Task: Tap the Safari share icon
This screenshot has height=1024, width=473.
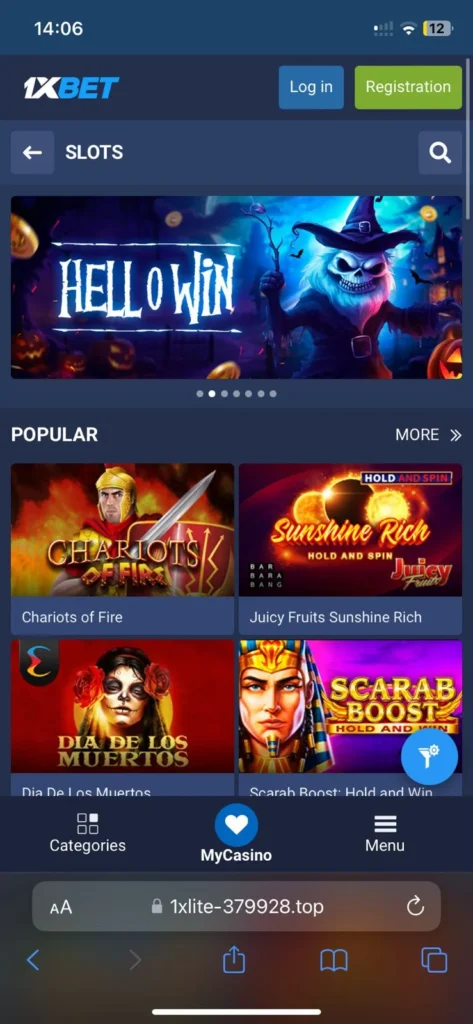Action: (234, 959)
